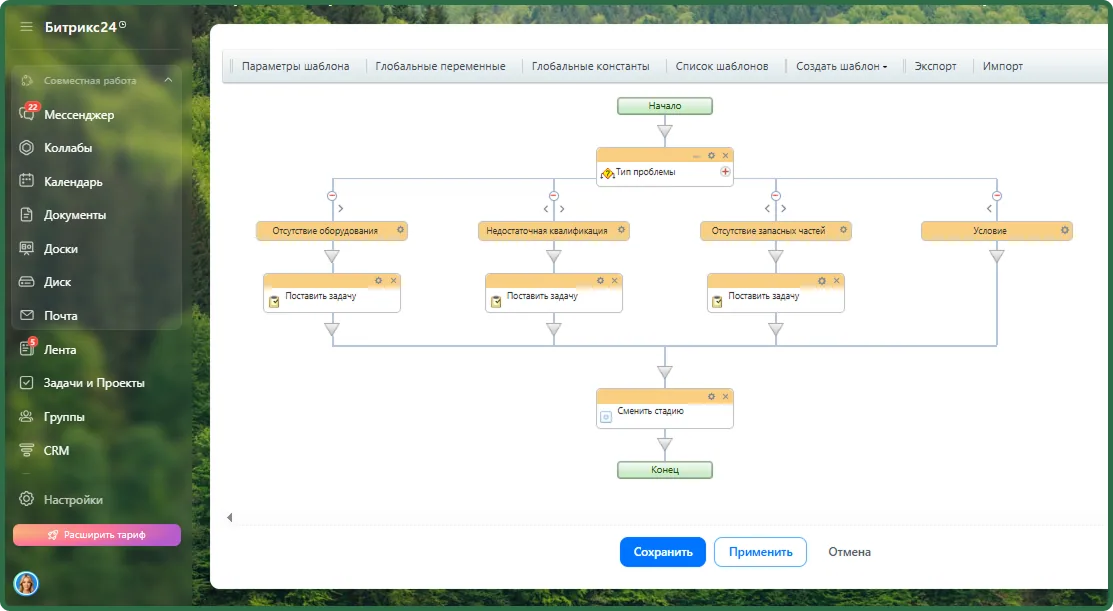Open settings gear of Тип проблемы block

tap(711, 155)
